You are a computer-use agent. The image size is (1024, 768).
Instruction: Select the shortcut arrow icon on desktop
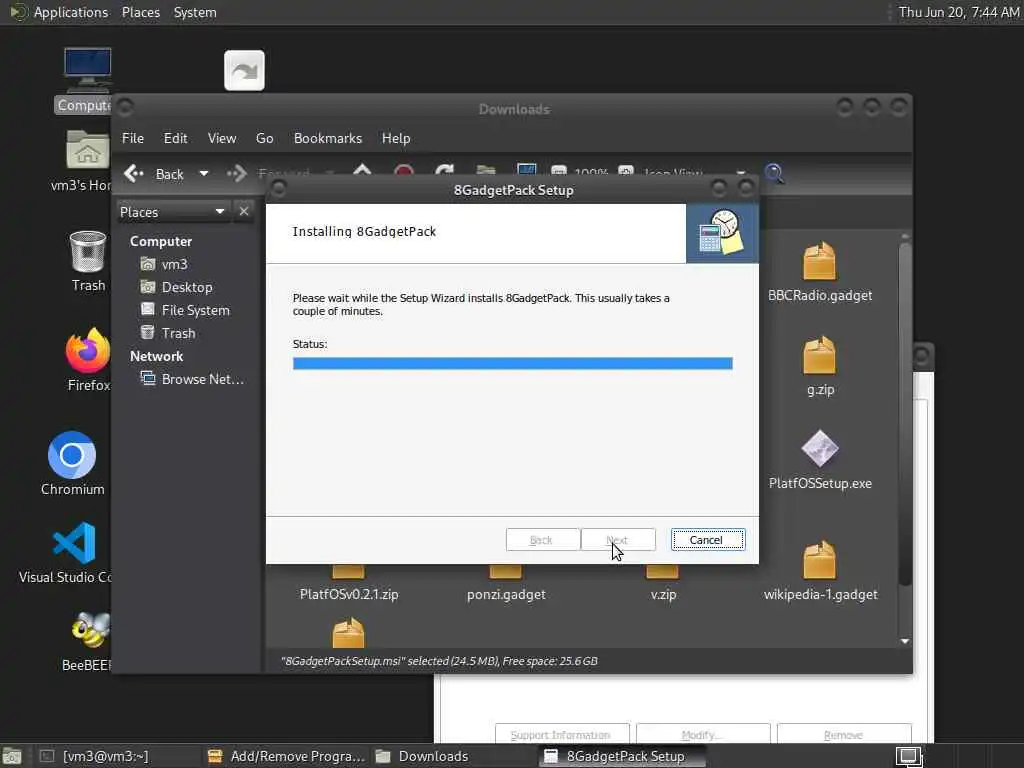click(244, 71)
